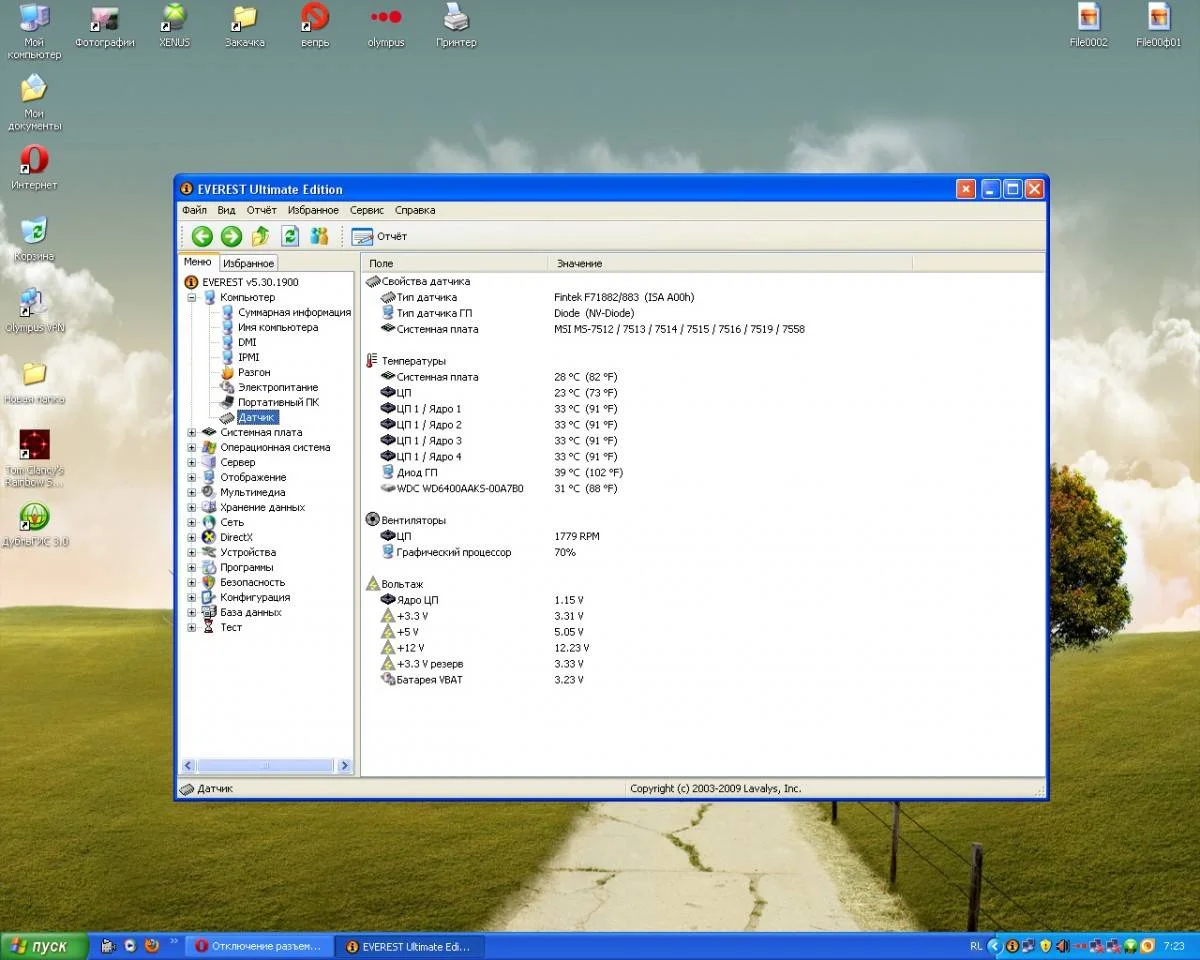Open the Отчёт report toolbar button

pos(379,236)
